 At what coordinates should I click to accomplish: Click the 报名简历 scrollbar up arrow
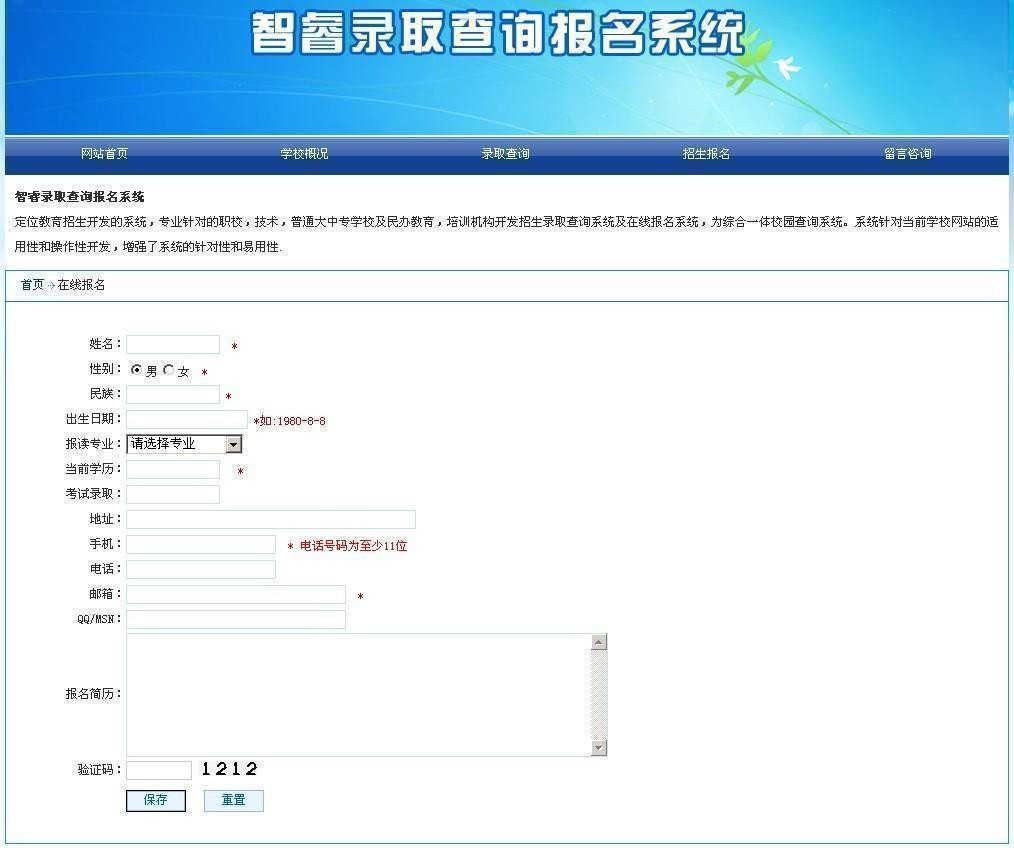599,642
